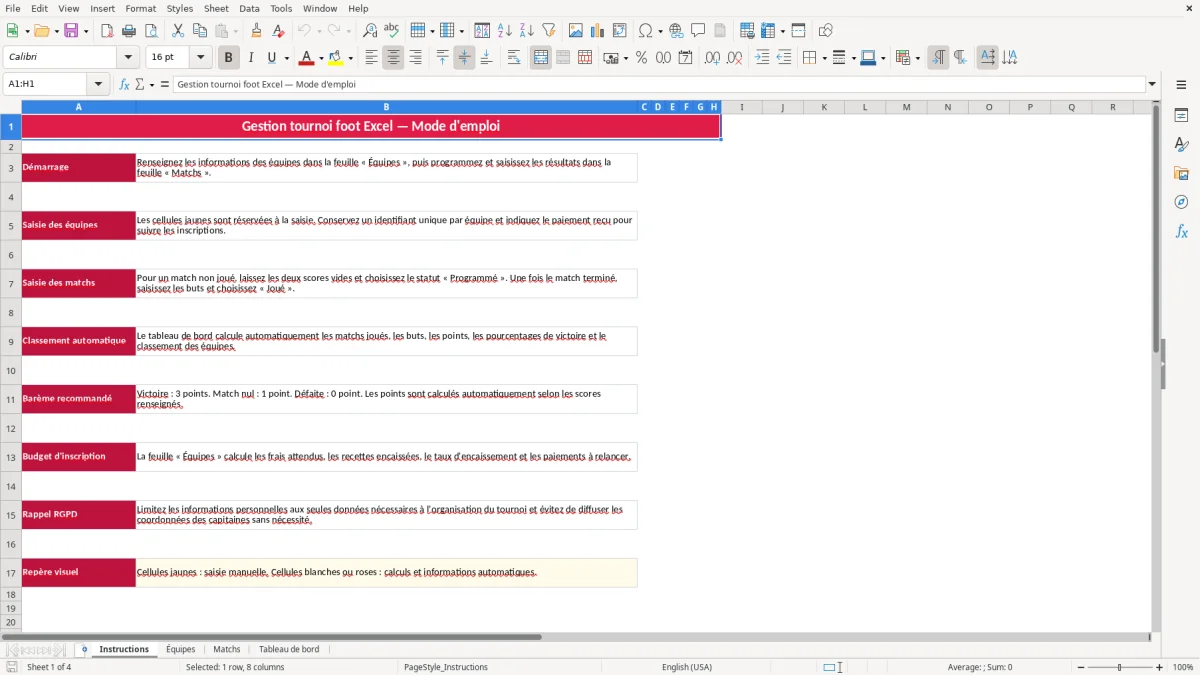Open Function Wizard next to the Name Box
1200x675 pixels.
125,84
